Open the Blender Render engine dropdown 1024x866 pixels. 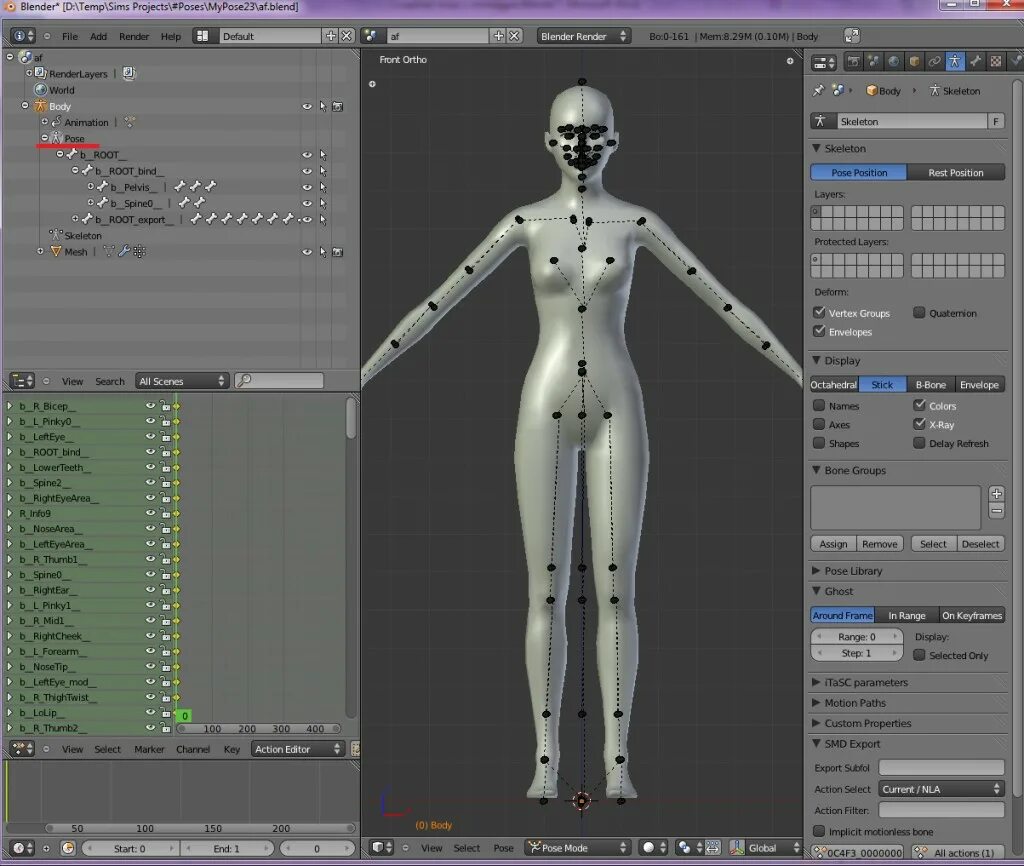coord(583,36)
